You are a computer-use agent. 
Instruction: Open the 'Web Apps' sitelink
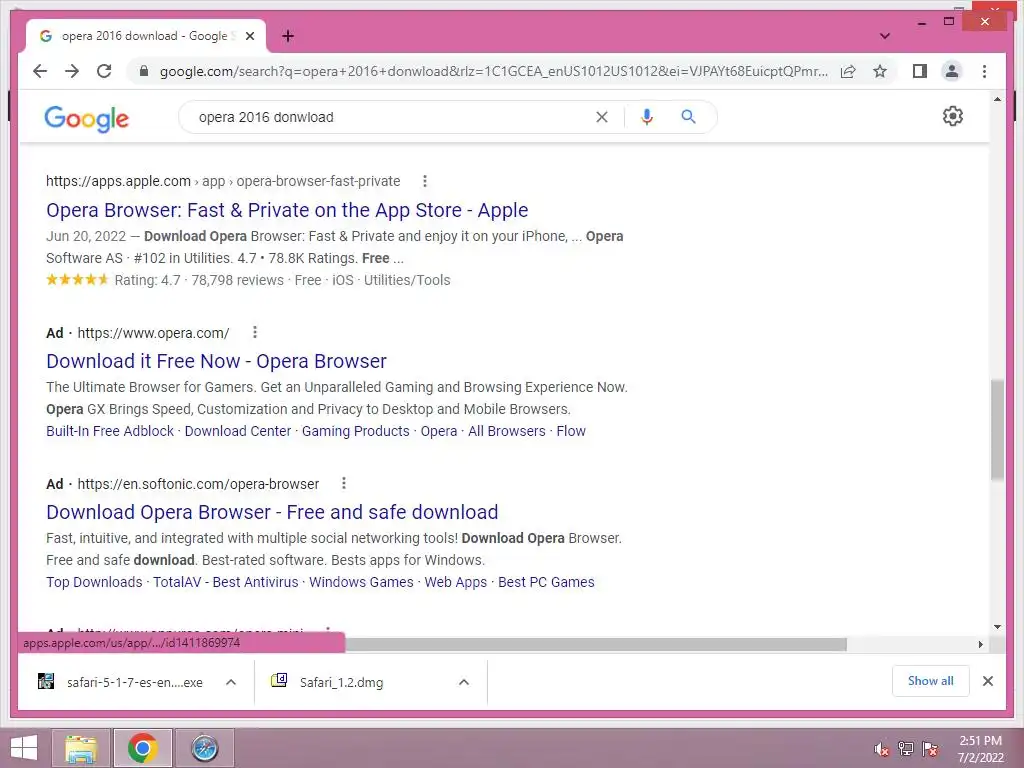[x=455, y=582]
